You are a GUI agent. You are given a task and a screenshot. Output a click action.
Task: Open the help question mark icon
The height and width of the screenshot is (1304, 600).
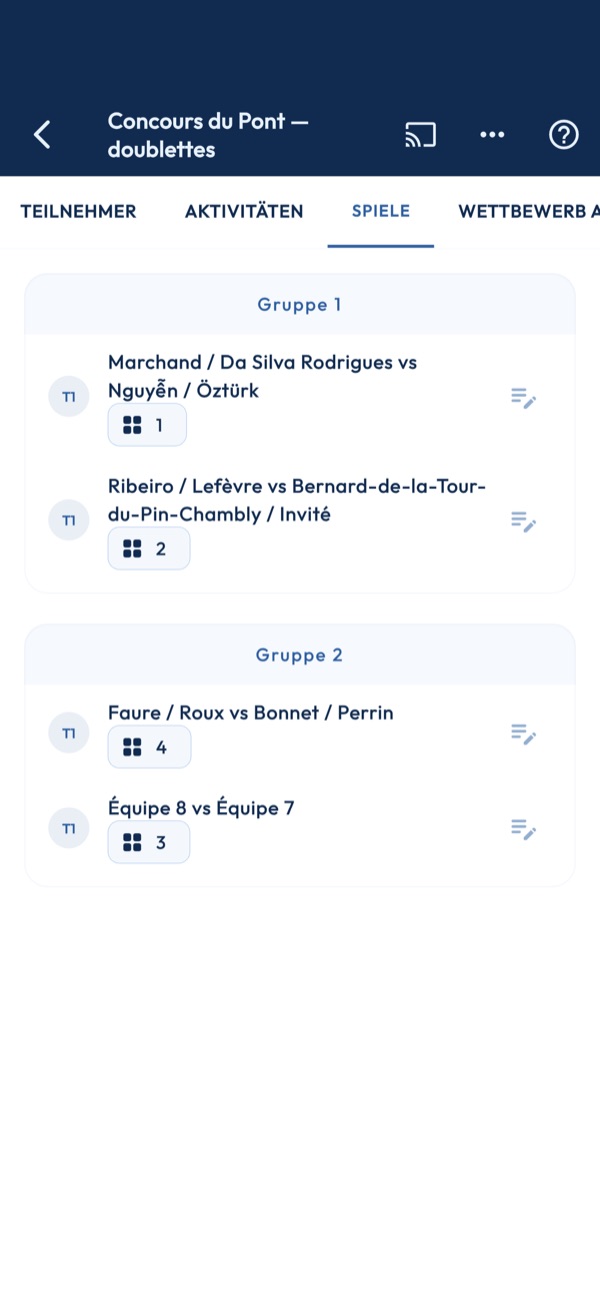coord(564,134)
